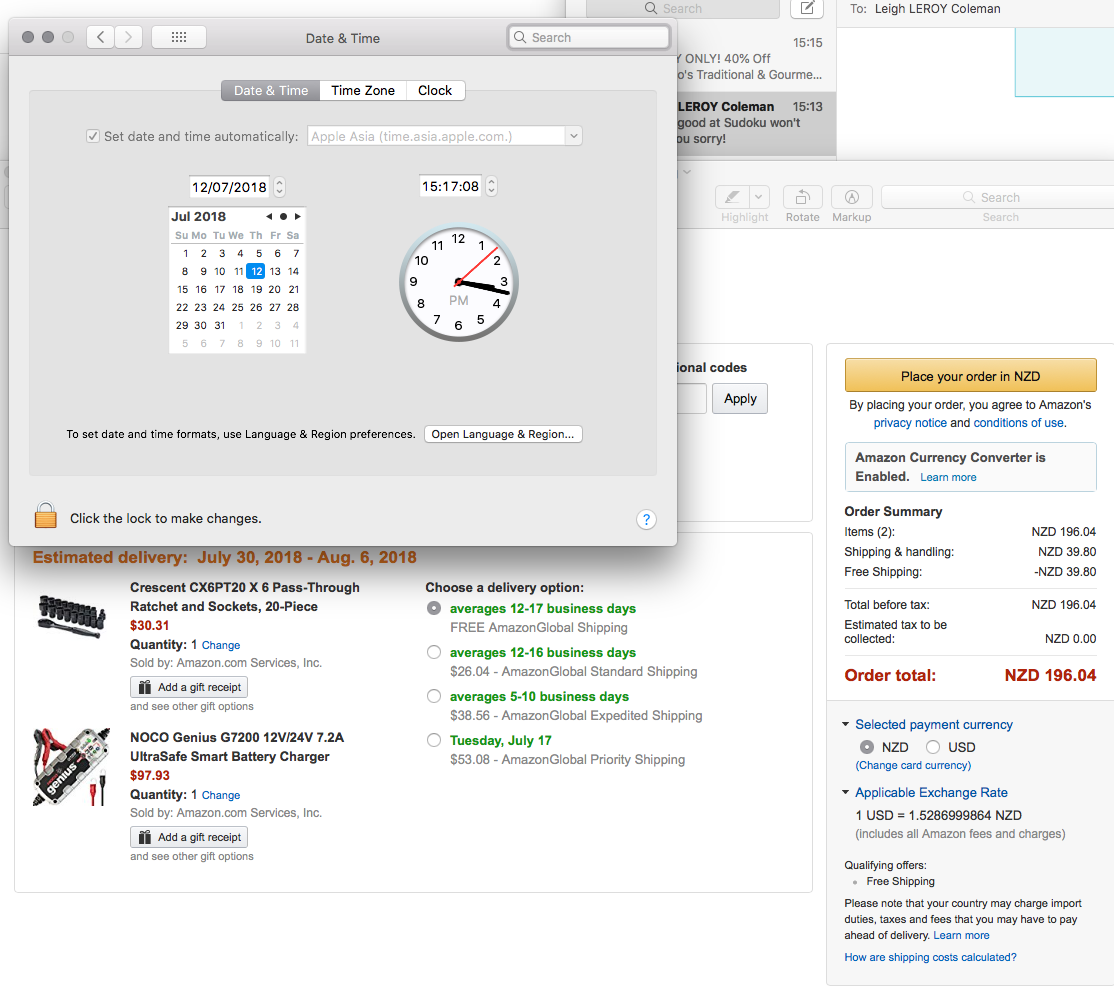Click the Rotate toolbar icon
Viewport: 1114px width, 987px height.
[802, 197]
